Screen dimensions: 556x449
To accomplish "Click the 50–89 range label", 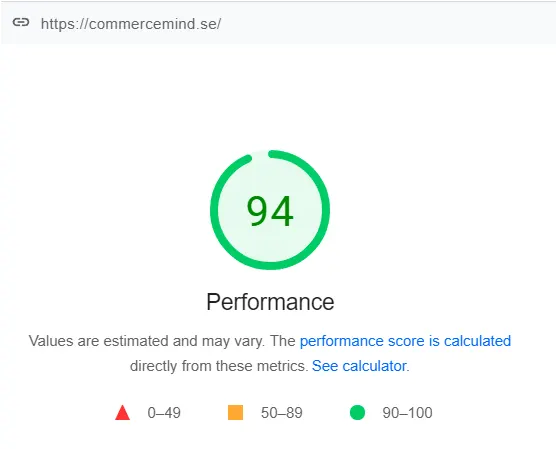I will coord(282,413).
